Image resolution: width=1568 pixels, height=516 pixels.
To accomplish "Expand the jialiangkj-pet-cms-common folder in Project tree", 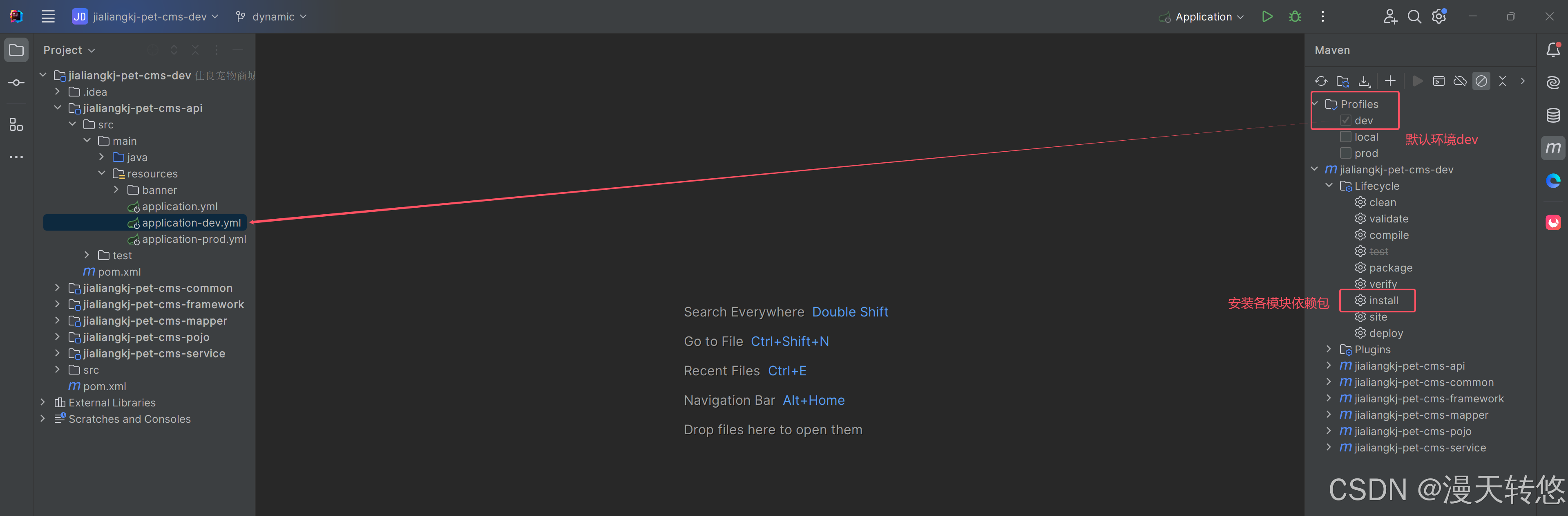I will point(57,287).
